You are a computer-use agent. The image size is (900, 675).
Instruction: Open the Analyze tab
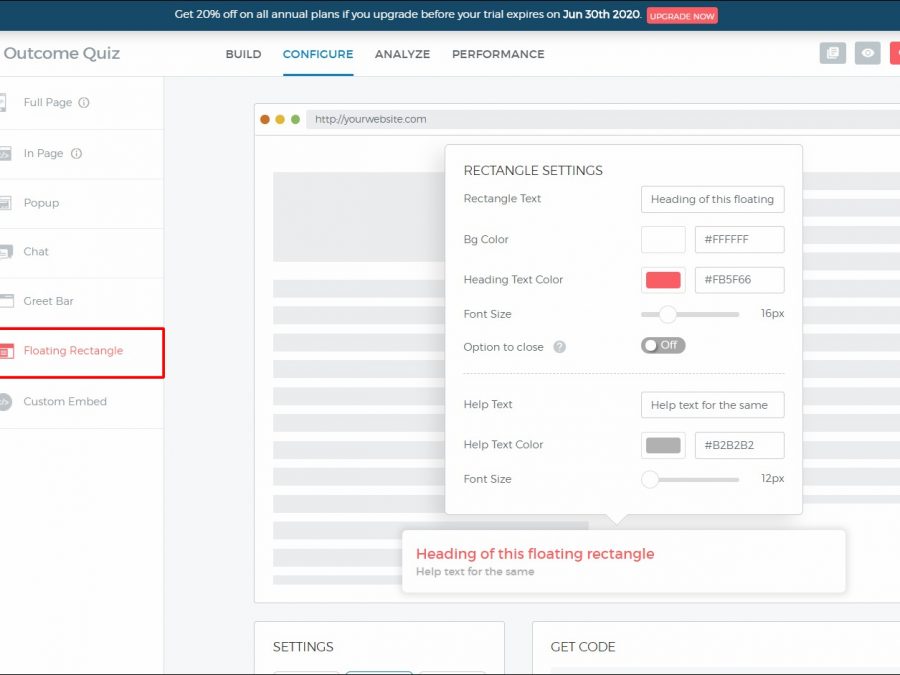[x=402, y=54]
